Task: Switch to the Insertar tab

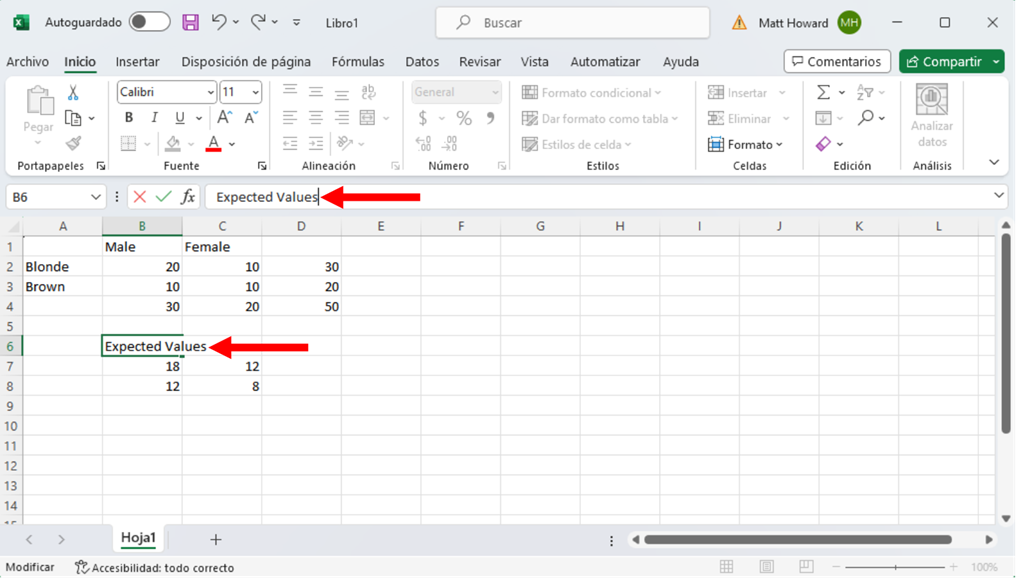Action: pyautogui.click(x=137, y=62)
